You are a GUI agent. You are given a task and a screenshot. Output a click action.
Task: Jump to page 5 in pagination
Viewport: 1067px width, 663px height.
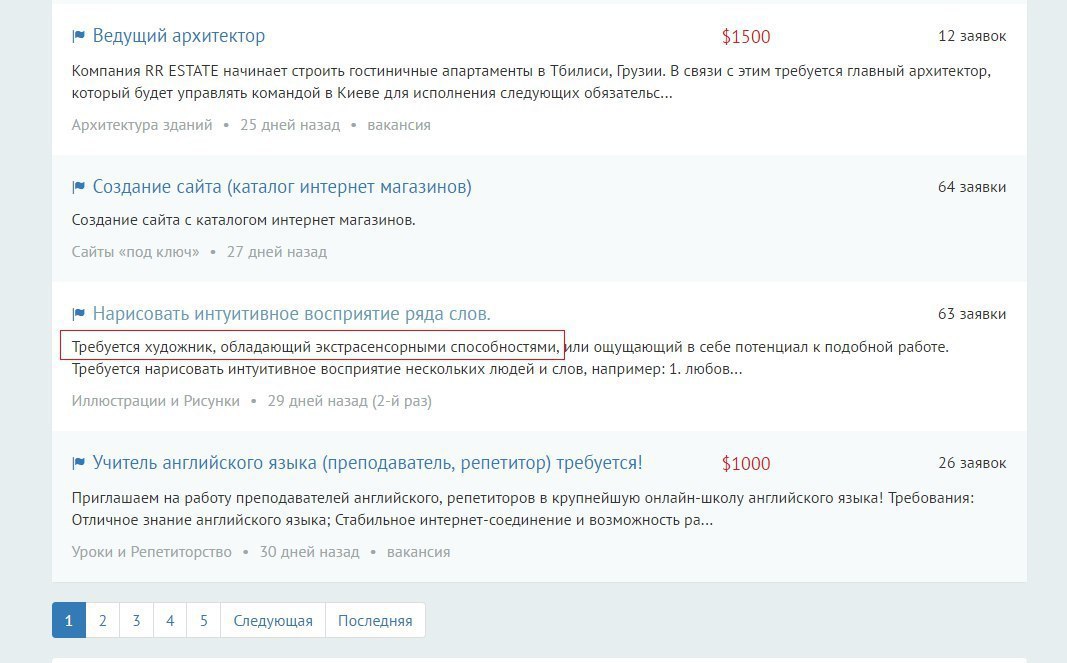pyautogui.click(x=203, y=620)
